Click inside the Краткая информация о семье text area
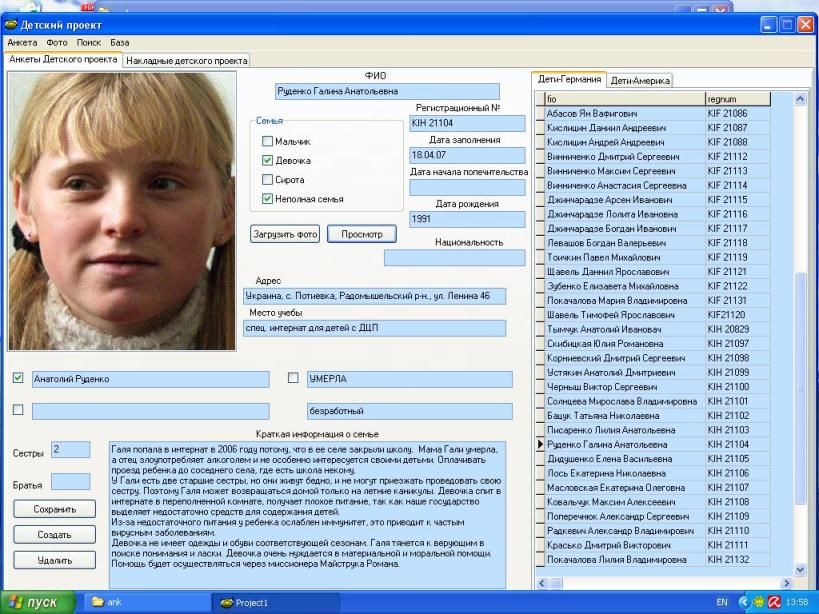 pyautogui.click(x=307, y=515)
